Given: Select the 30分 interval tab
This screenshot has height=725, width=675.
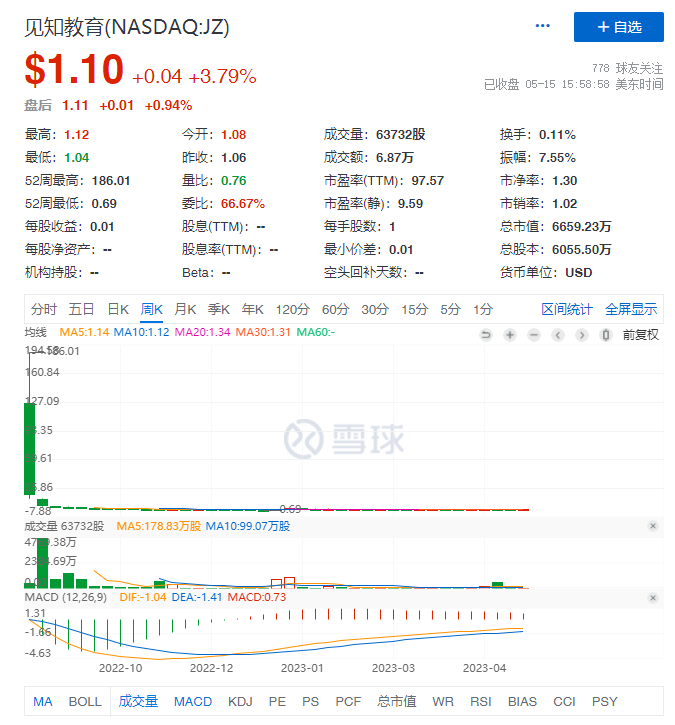Looking at the screenshot, I should click(x=375, y=309).
